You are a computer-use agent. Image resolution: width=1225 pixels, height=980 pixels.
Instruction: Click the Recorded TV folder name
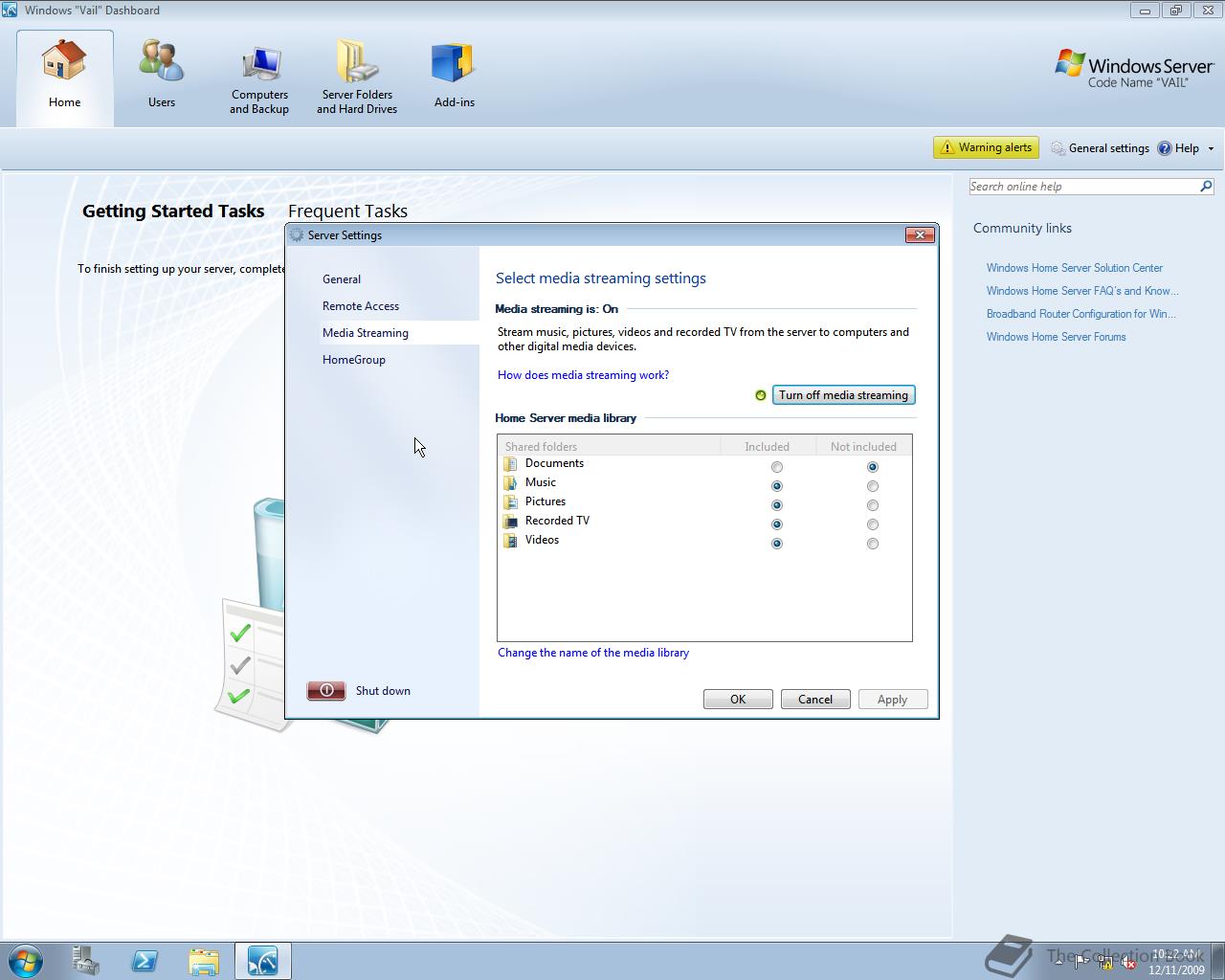tap(557, 521)
